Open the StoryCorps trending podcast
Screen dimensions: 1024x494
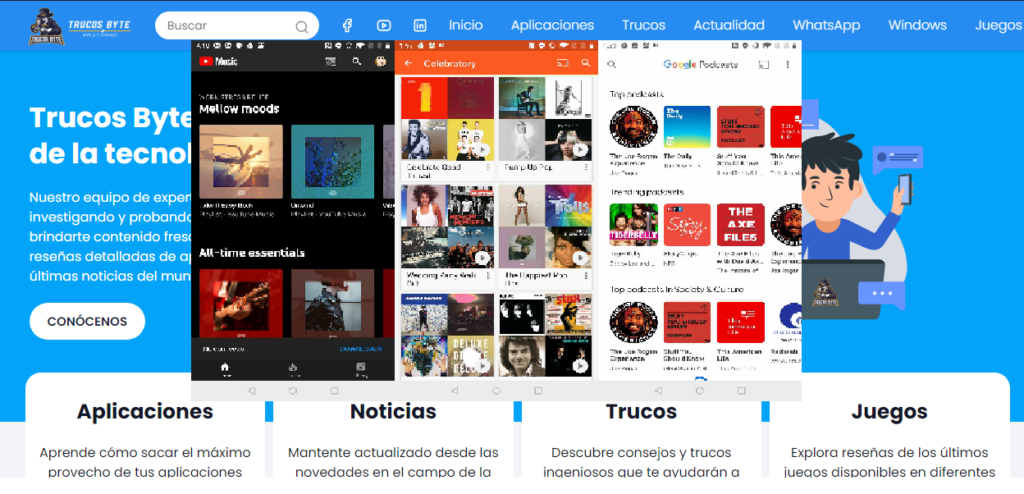(686, 225)
